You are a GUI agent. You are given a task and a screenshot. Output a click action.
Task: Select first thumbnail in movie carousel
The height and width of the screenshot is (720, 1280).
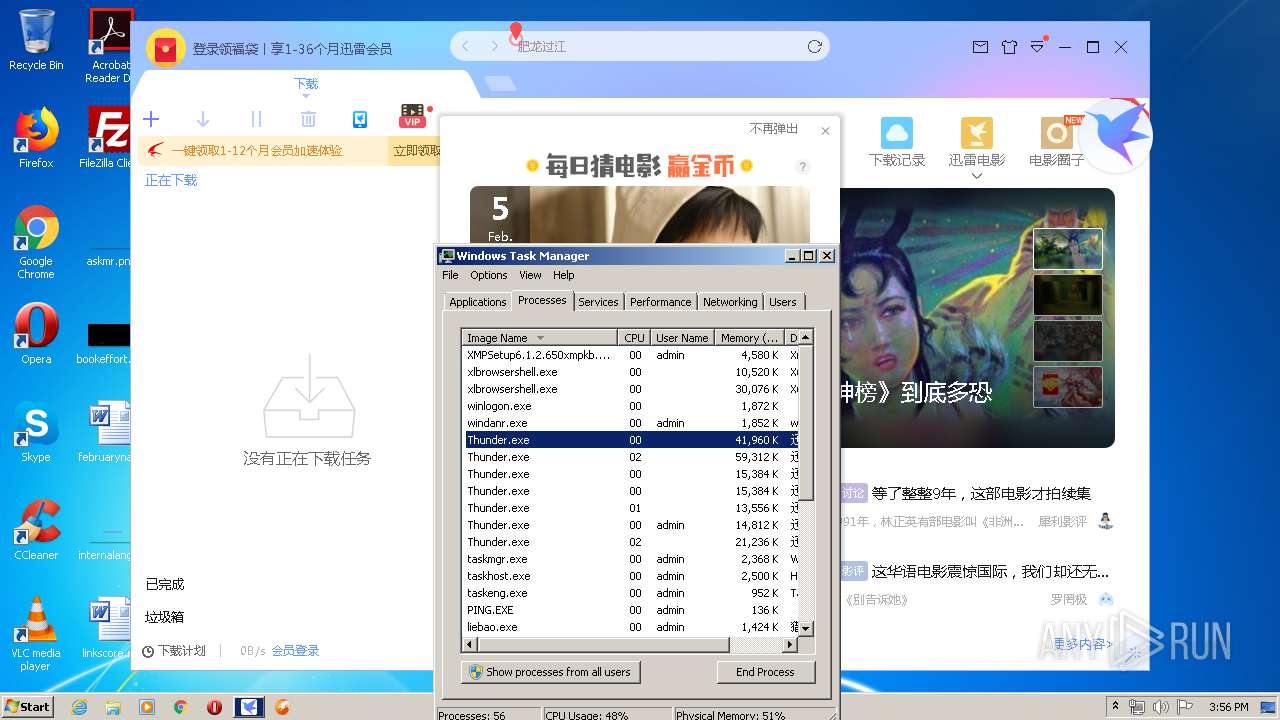pyautogui.click(x=1068, y=250)
